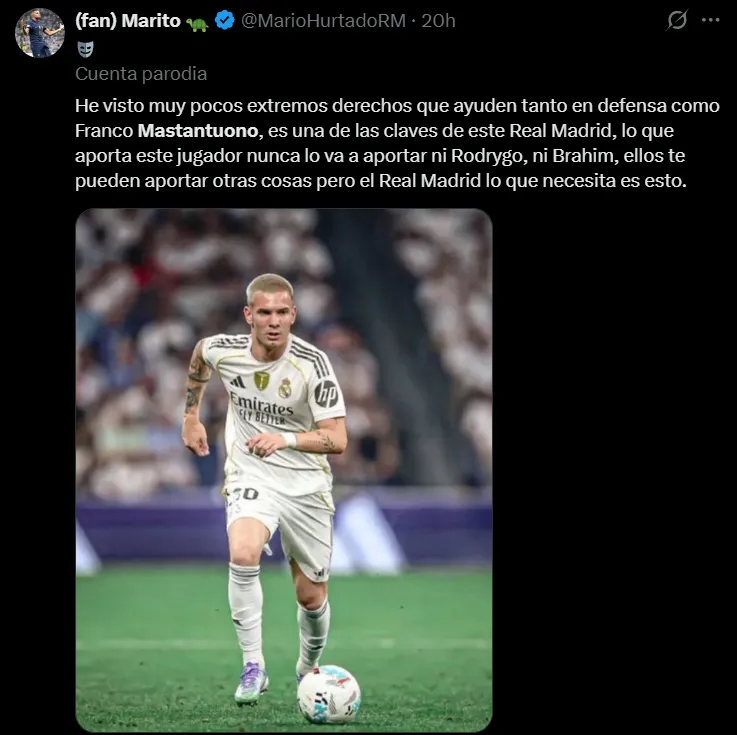
Task: Click "He visto muy pocos" opening text
Action: 151,104
